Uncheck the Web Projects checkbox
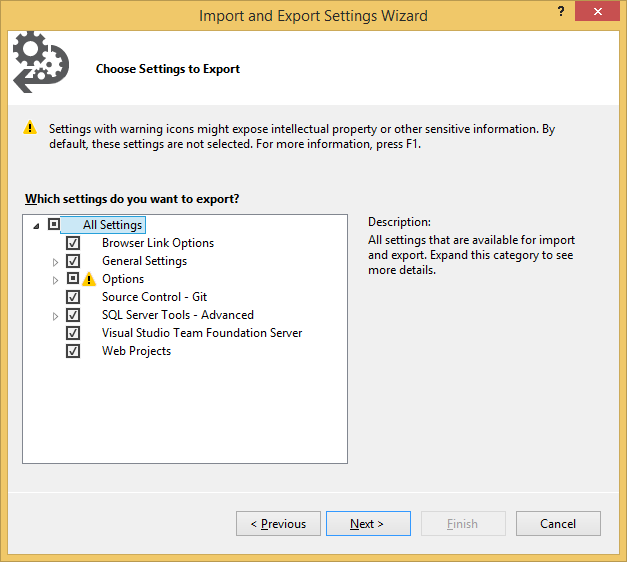 pyautogui.click(x=73, y=351)
